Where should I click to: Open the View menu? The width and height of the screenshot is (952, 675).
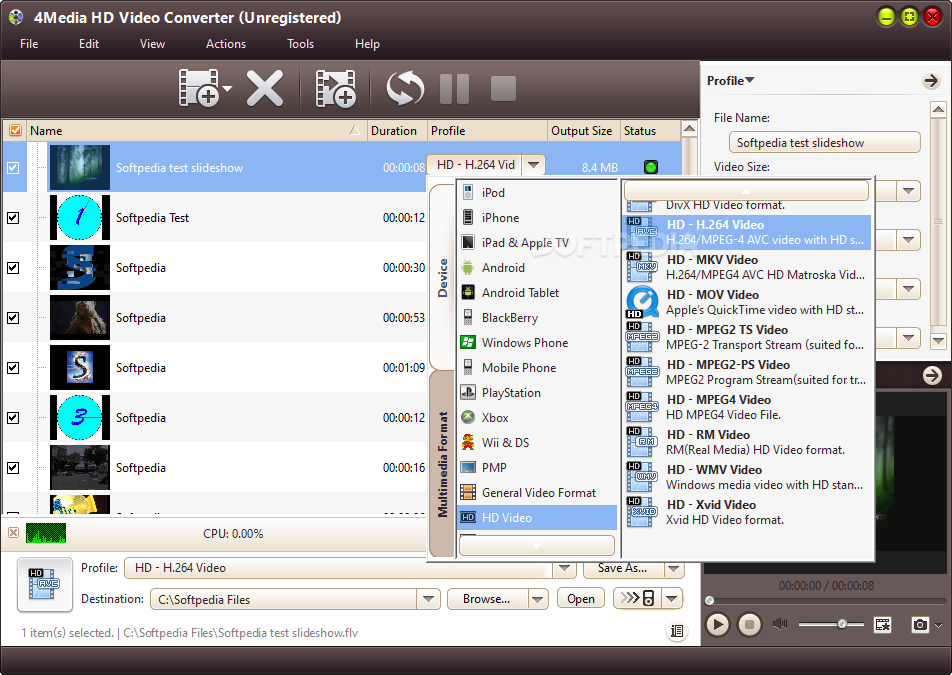pyautogui.click(x=152, y=44)
